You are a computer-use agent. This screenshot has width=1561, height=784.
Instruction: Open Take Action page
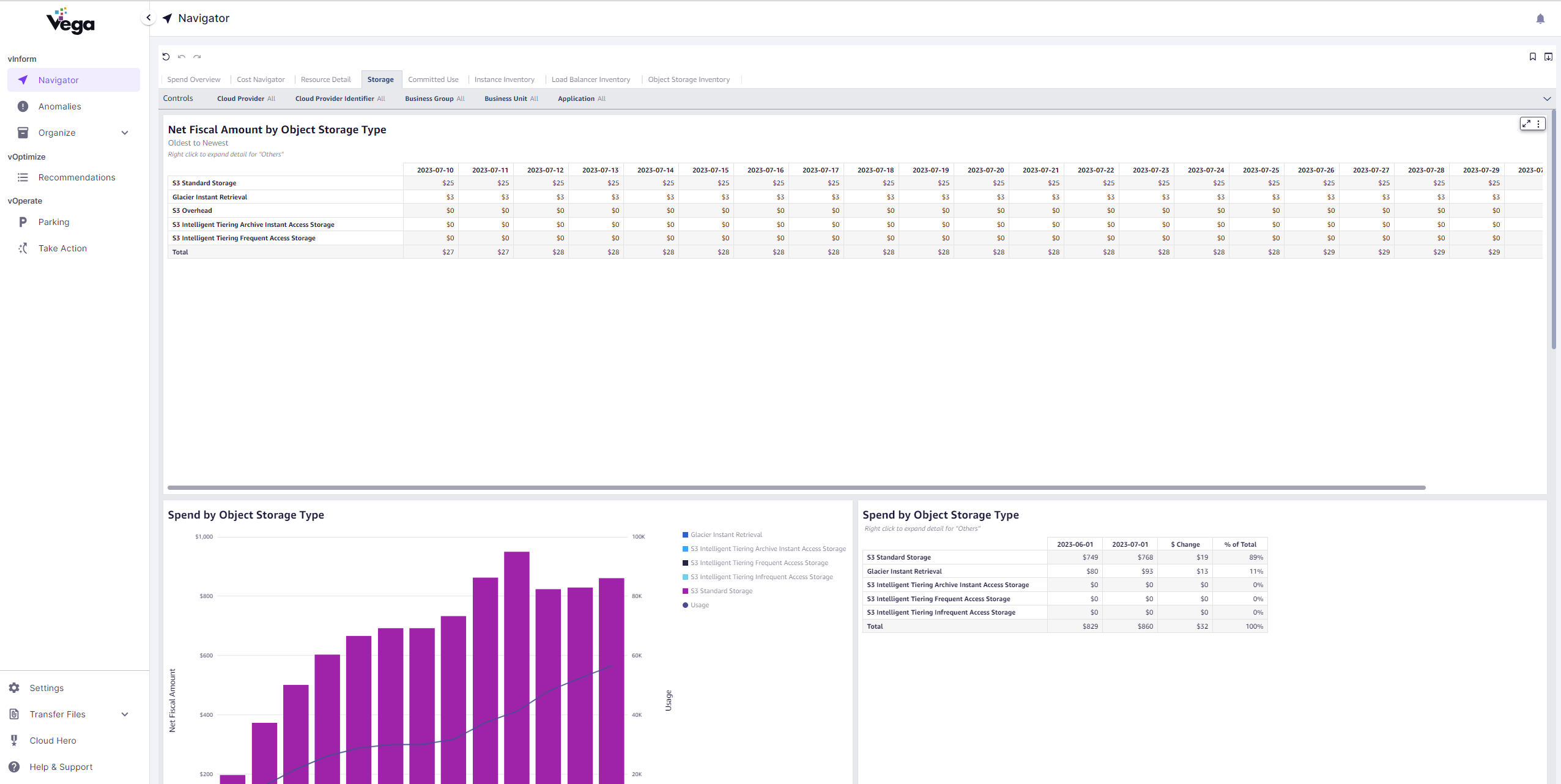pos(73,248)
